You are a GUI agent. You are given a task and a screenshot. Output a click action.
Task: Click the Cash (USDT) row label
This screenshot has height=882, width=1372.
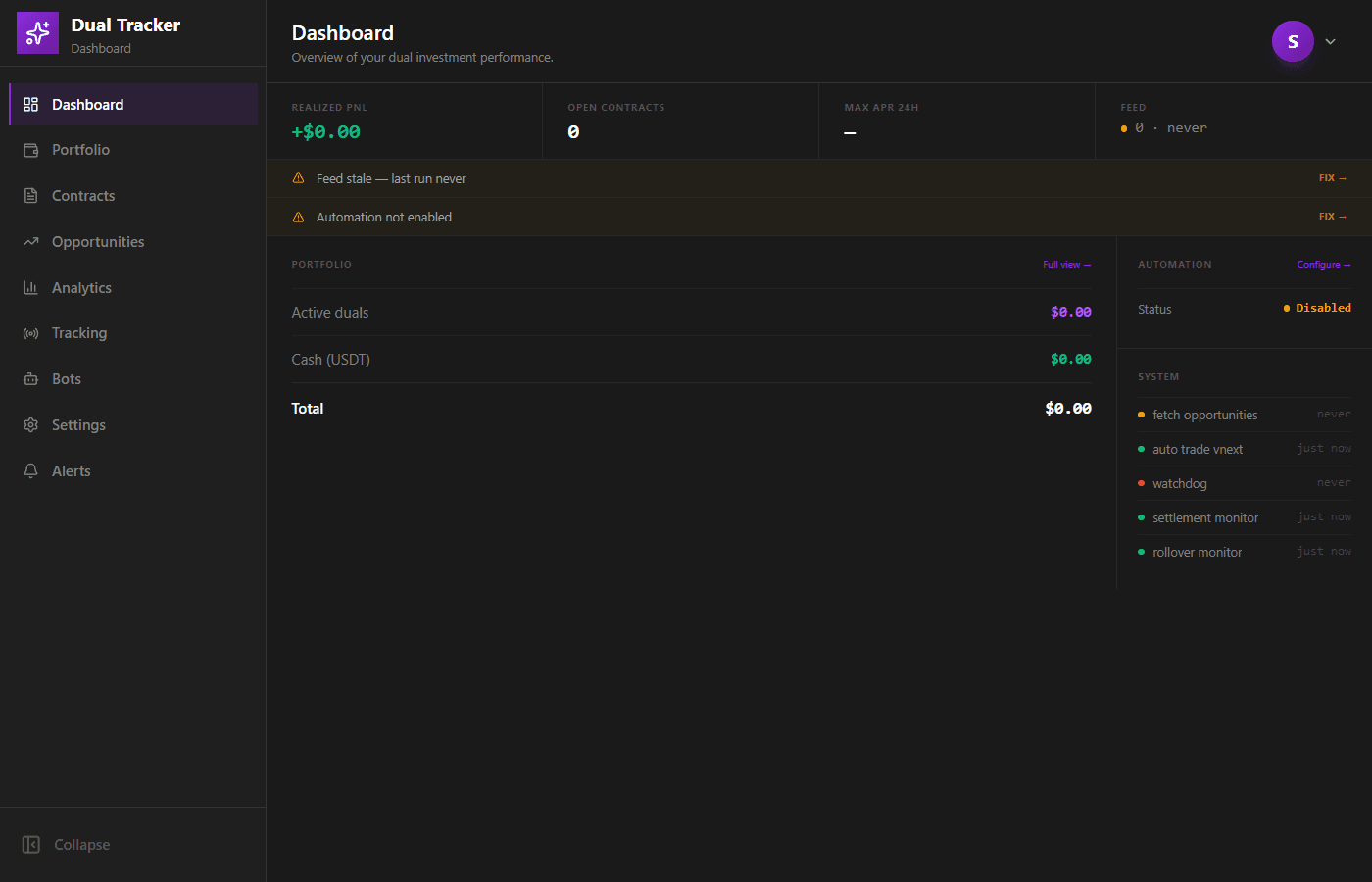(331, 360)
